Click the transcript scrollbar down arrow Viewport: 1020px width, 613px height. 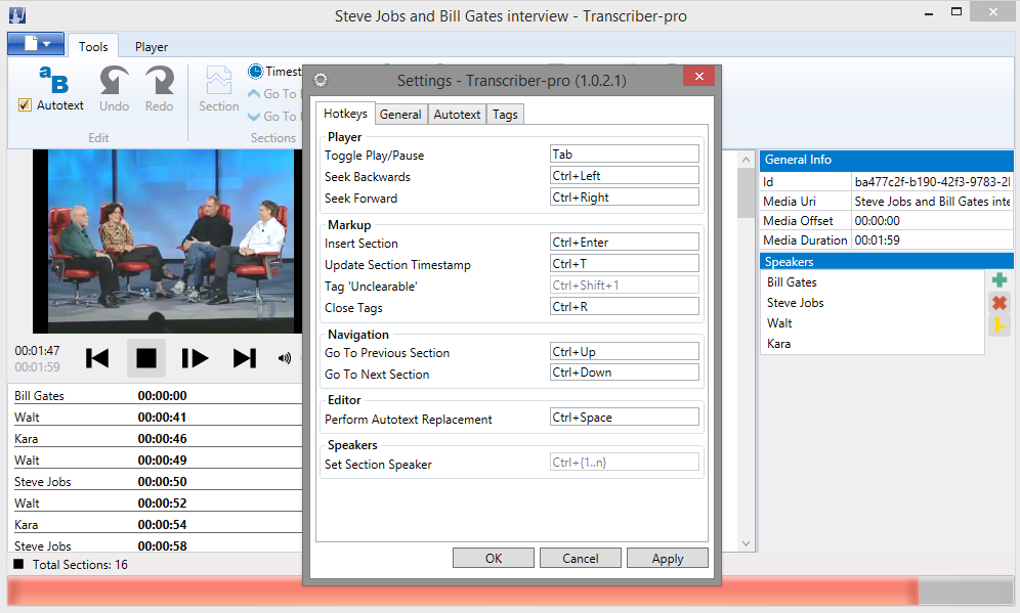pyautogui.click(x=745, y=543)
